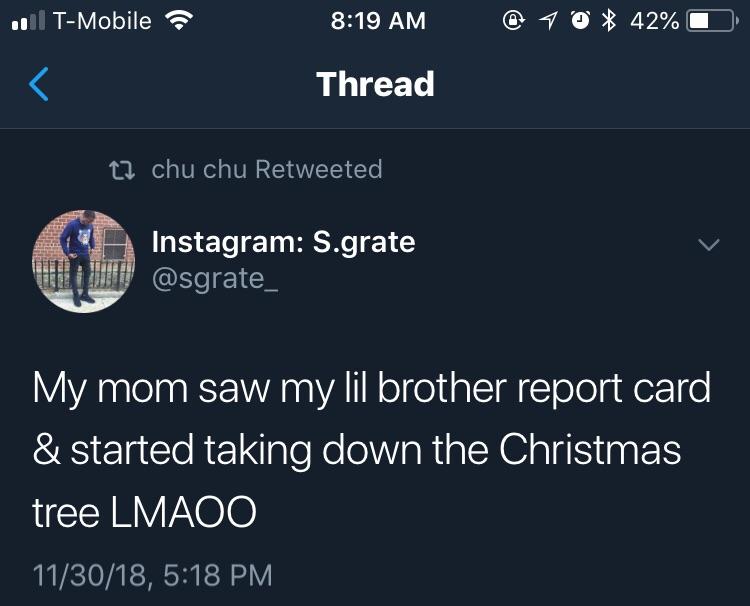
Task: Tap the Thread title
Action: (375, 84)
